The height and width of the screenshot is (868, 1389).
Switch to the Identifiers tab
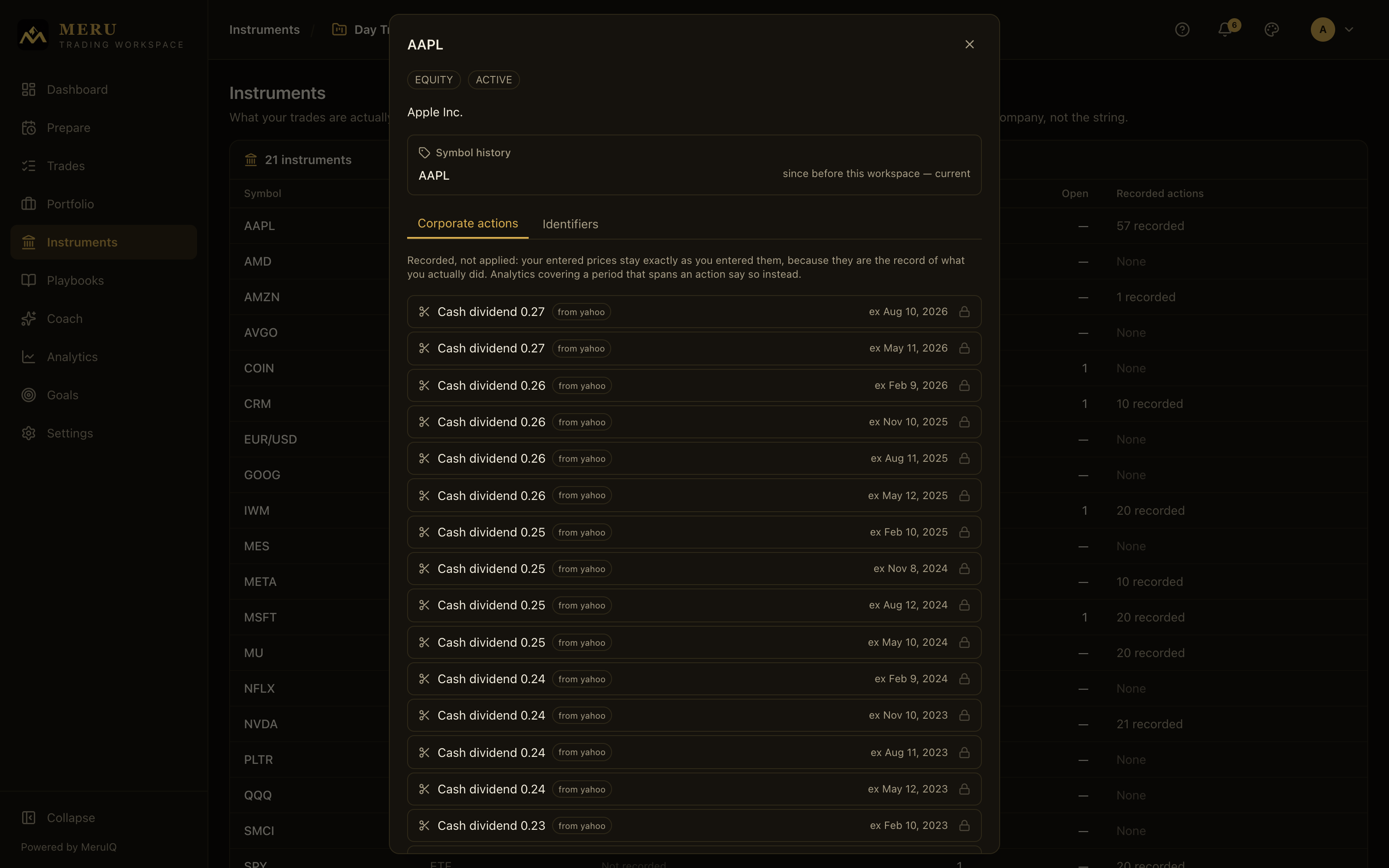[570, 224]
